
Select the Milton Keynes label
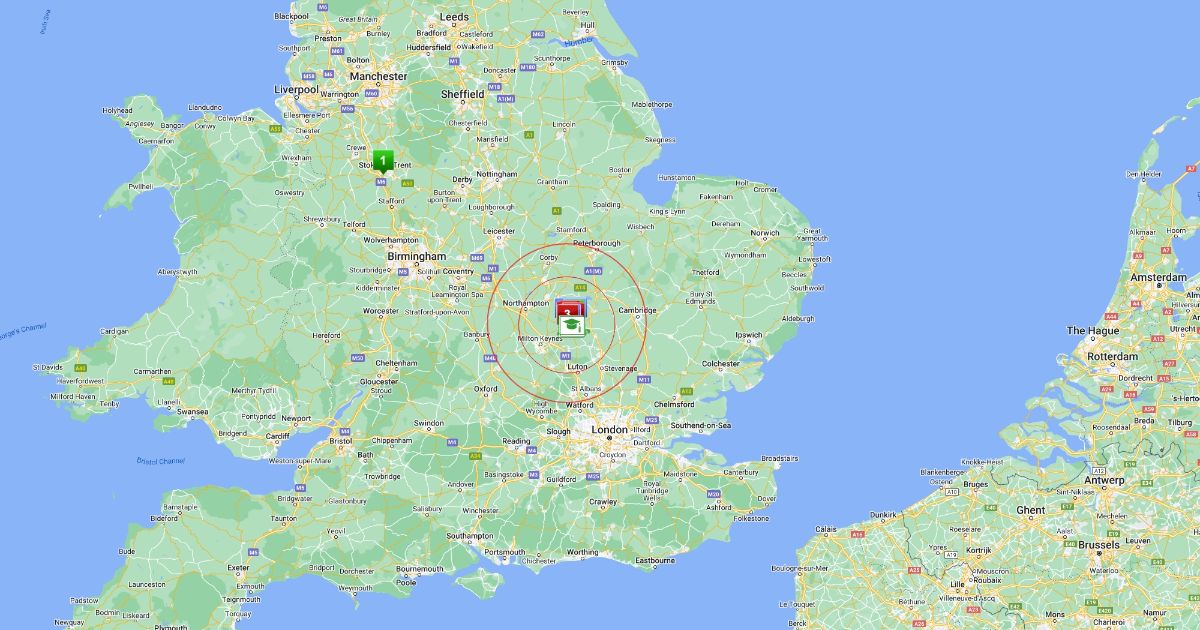pos(540,339)
